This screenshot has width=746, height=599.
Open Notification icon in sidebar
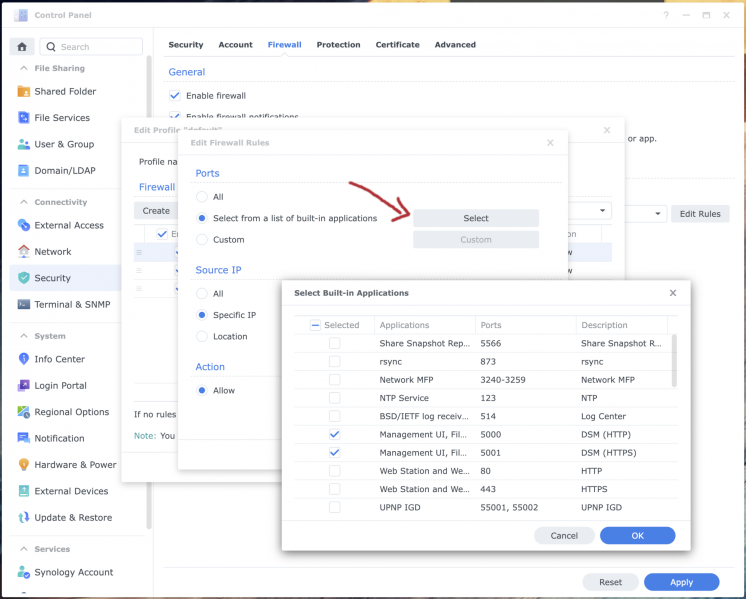click(x=23, y=438)
